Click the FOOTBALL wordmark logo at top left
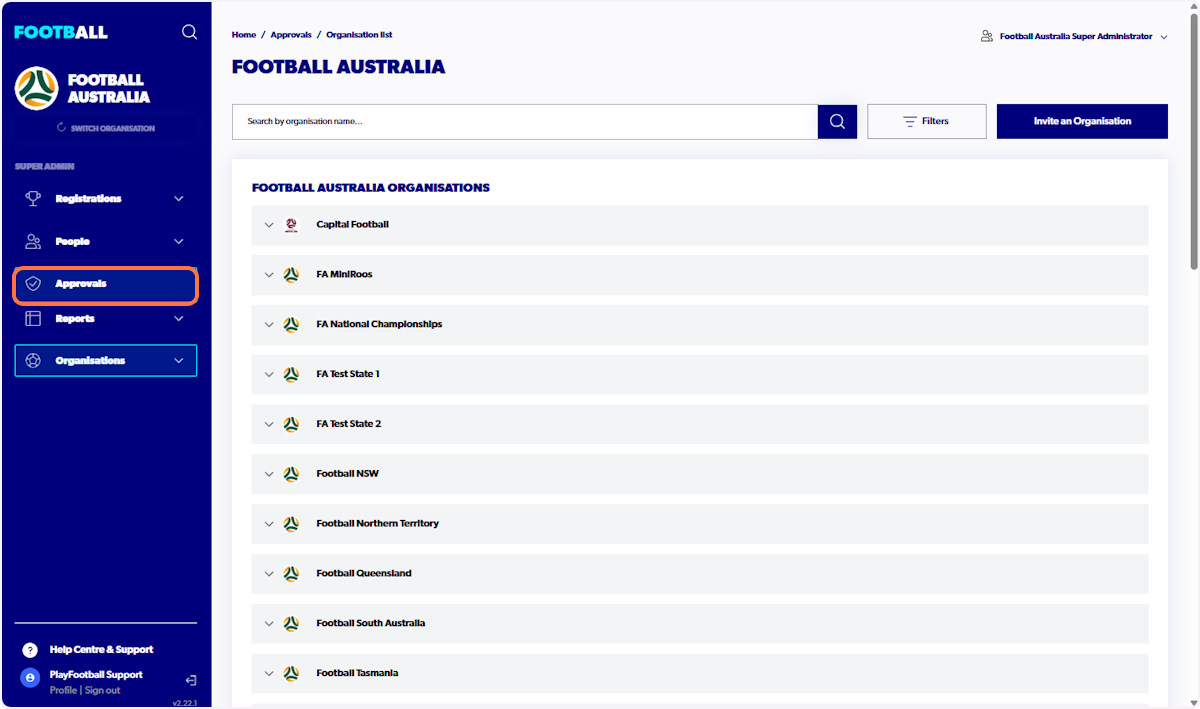 coord(61,32)
